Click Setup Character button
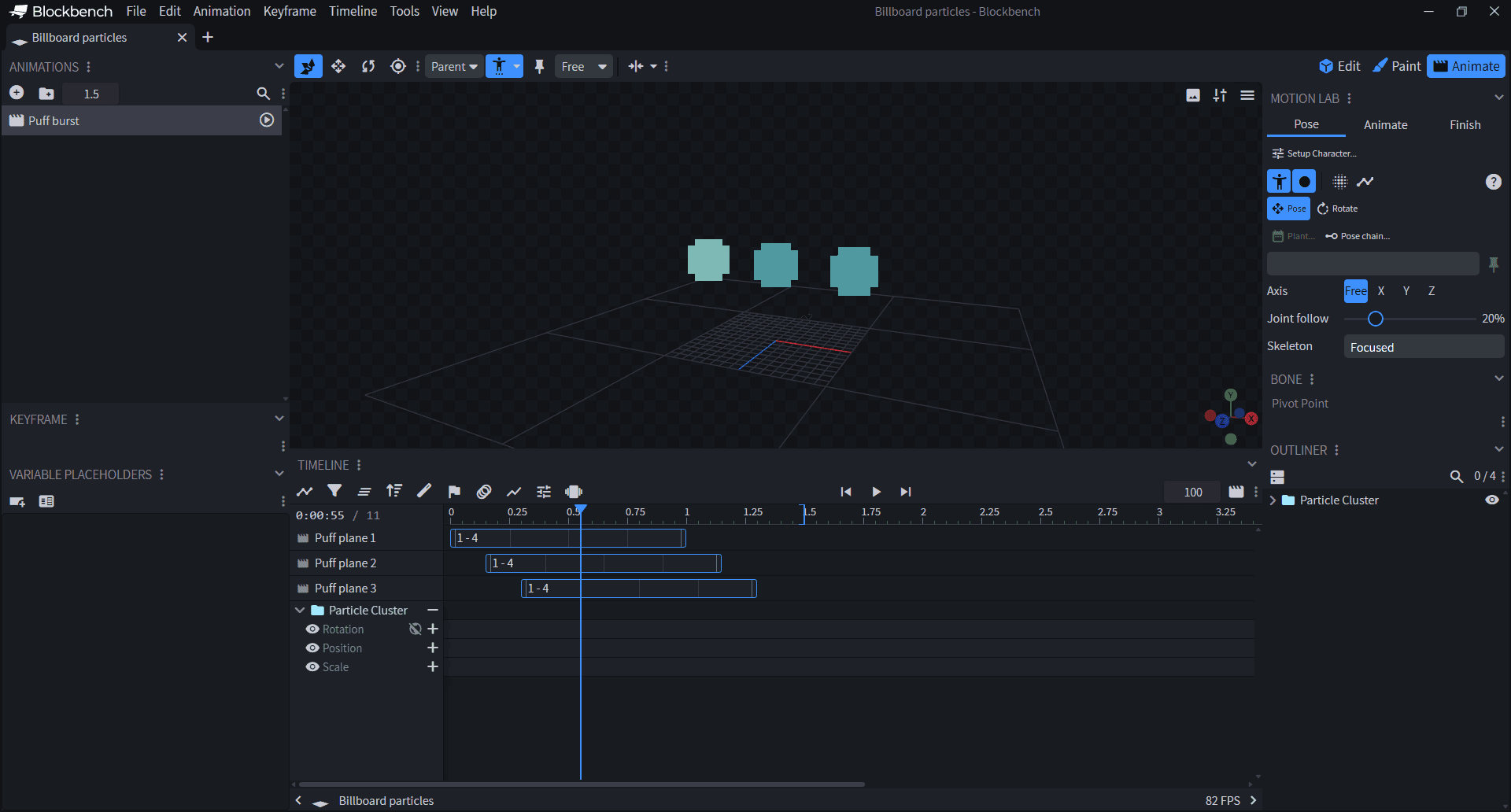 point(1314,153)
